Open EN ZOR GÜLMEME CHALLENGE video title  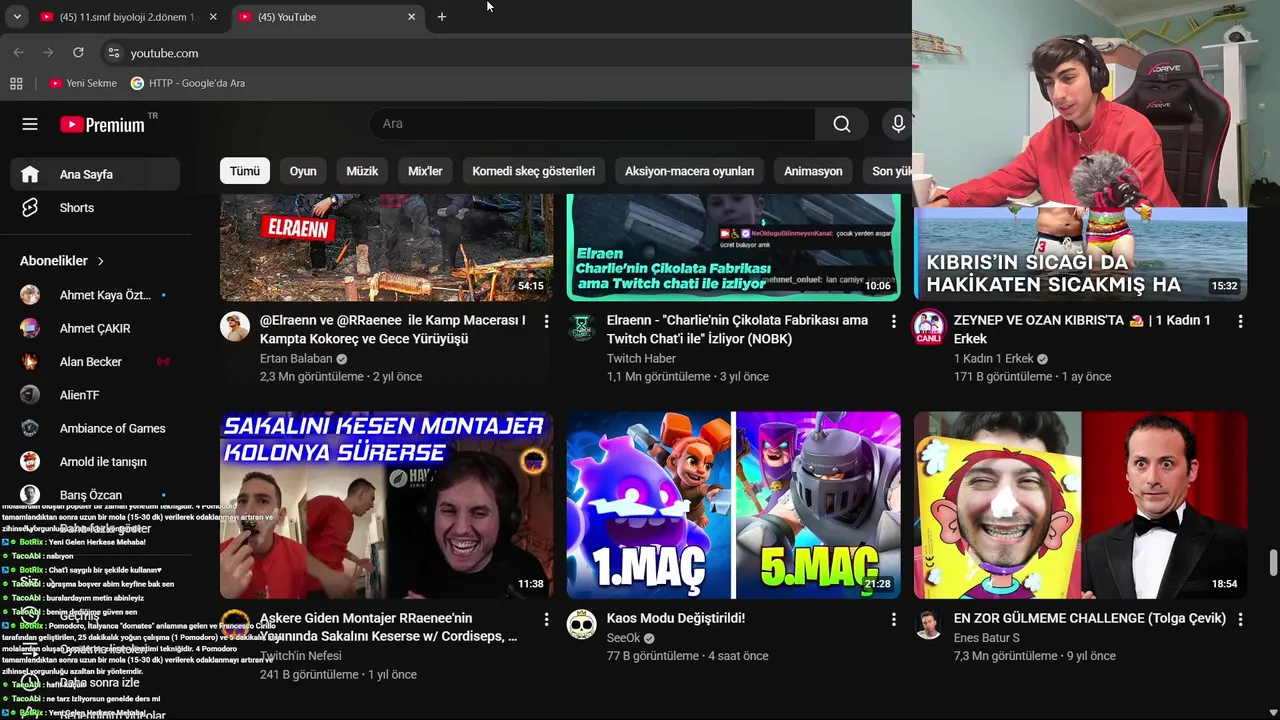pyautogui.click(x=1090, y=618)
